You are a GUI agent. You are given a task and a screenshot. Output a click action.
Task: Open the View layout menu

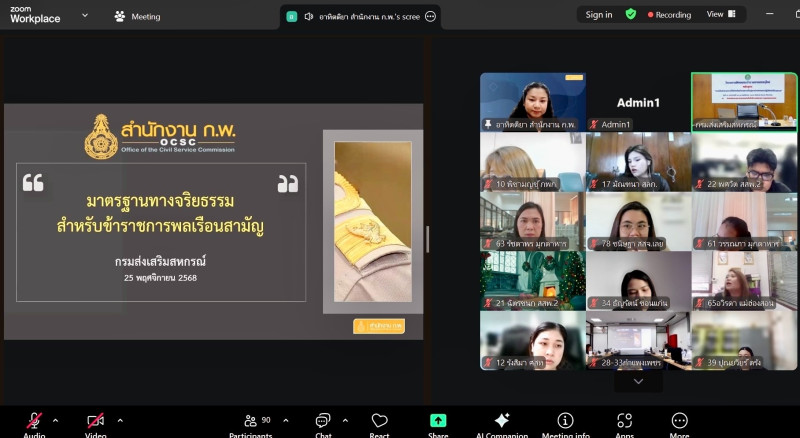point(721,15)
